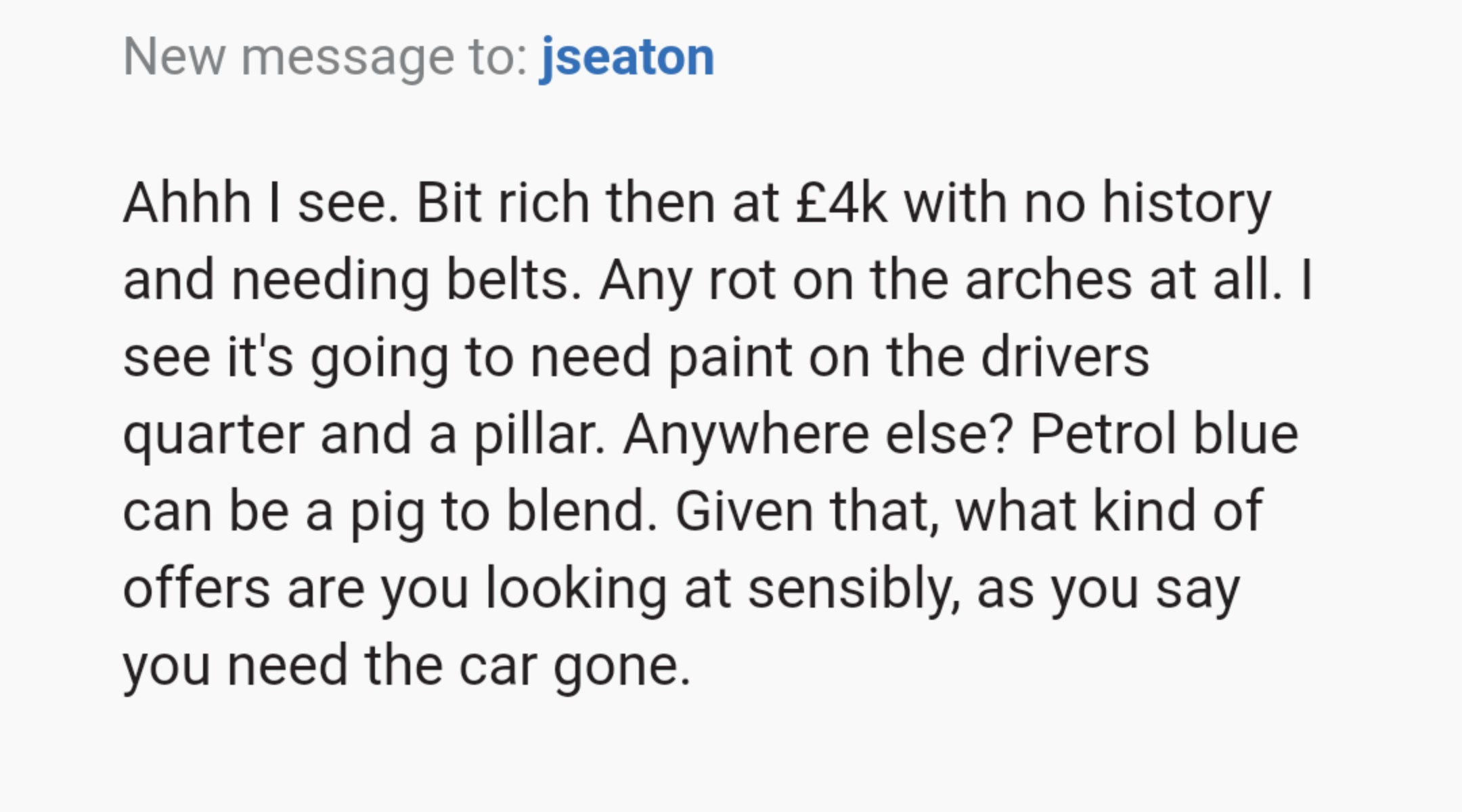Viewport: 1462px width, 812px height.
Task: Click the word "rich" in the first line
Action: coord(544,203)
